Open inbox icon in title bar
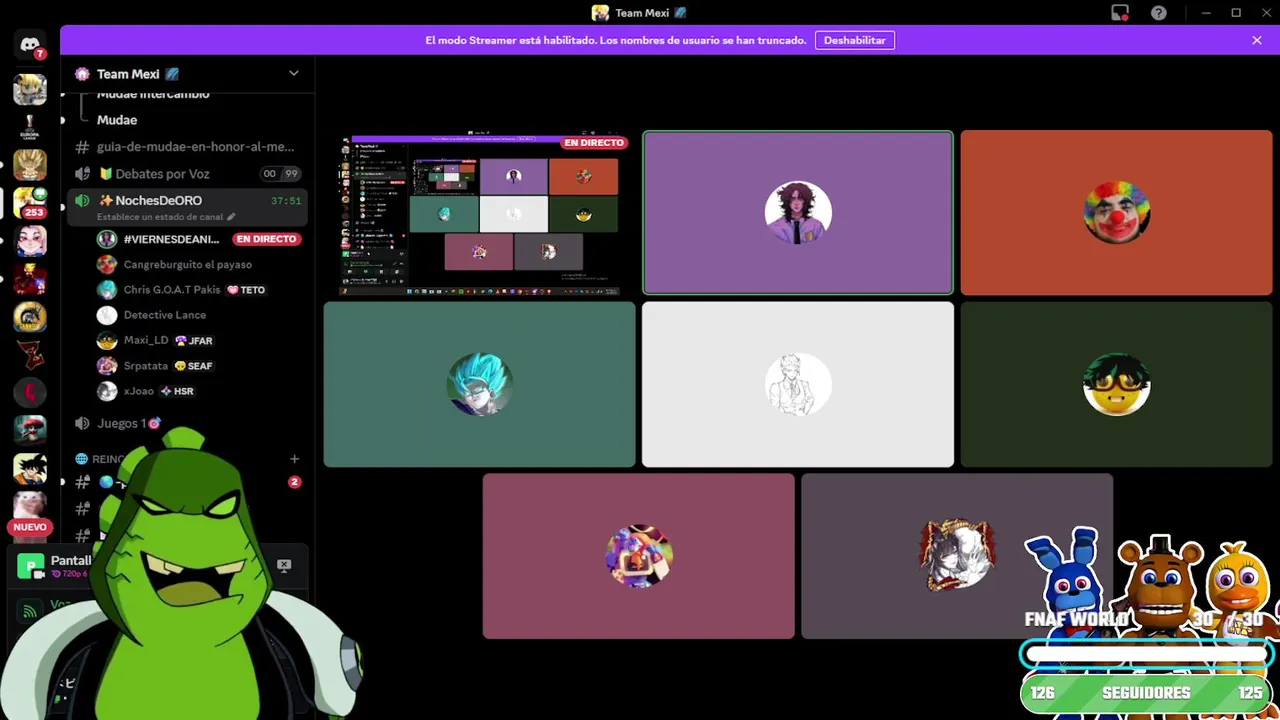The image size is (1280, 720). (1120, 13)
